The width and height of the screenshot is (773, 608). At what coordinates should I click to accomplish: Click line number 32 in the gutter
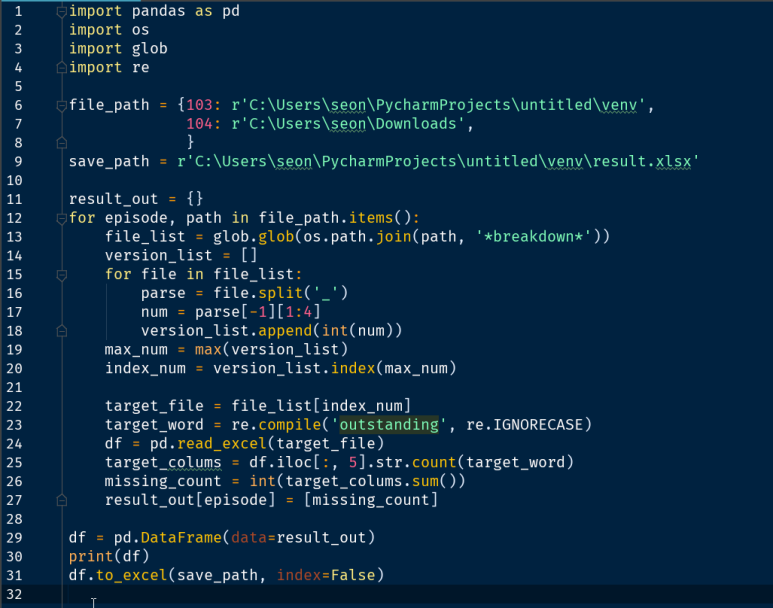click(14, 595)
